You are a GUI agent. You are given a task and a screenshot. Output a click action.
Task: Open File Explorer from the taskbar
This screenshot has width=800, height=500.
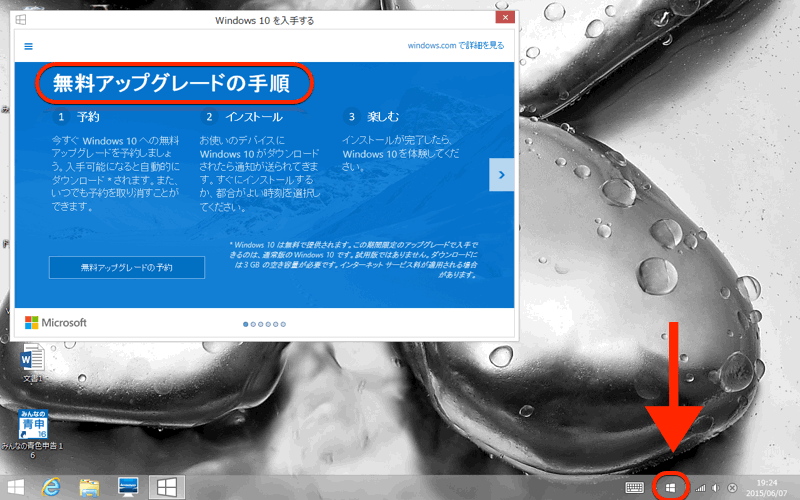tap(90, 487)
